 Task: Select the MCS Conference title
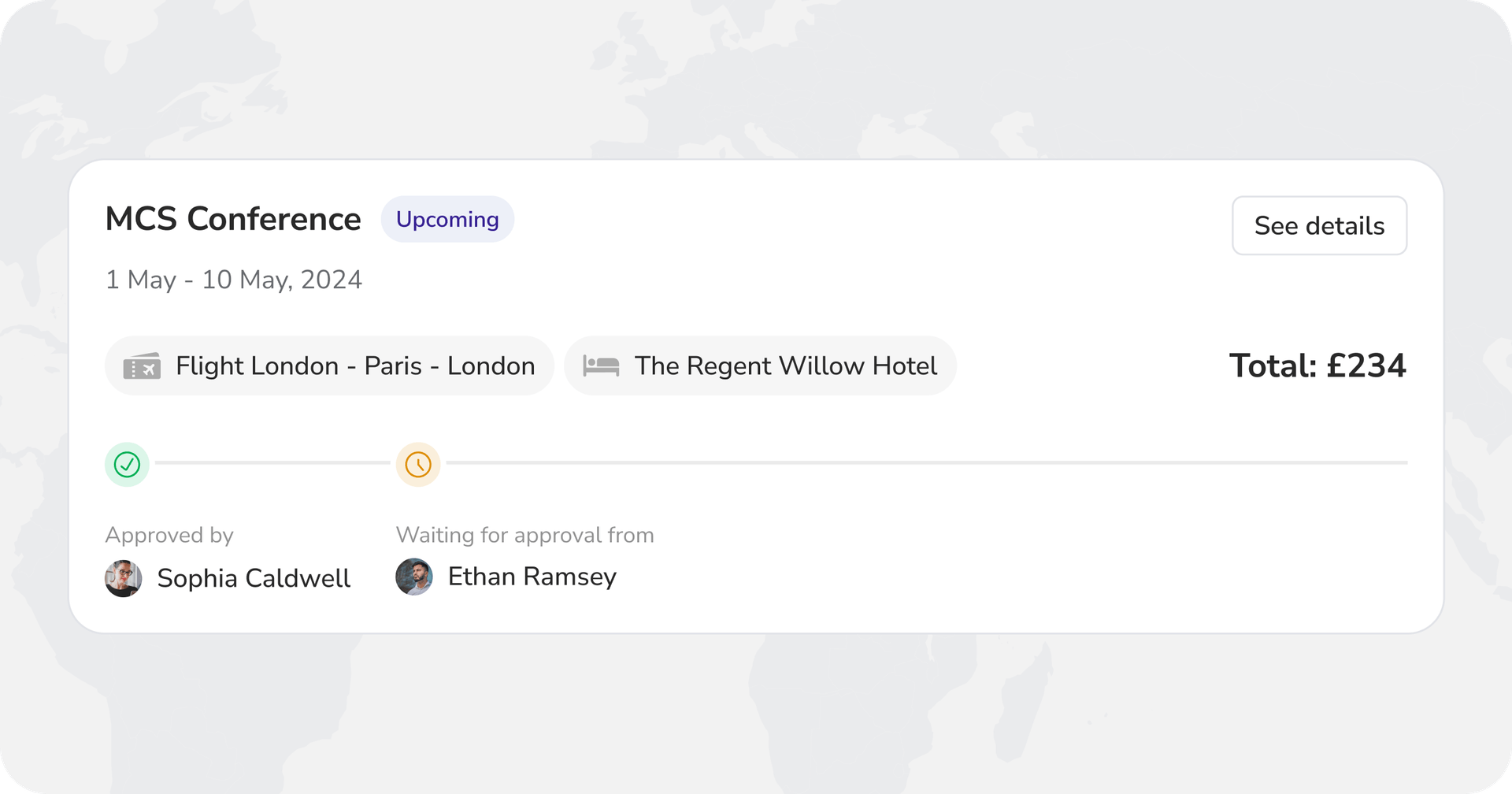point(233,220)
